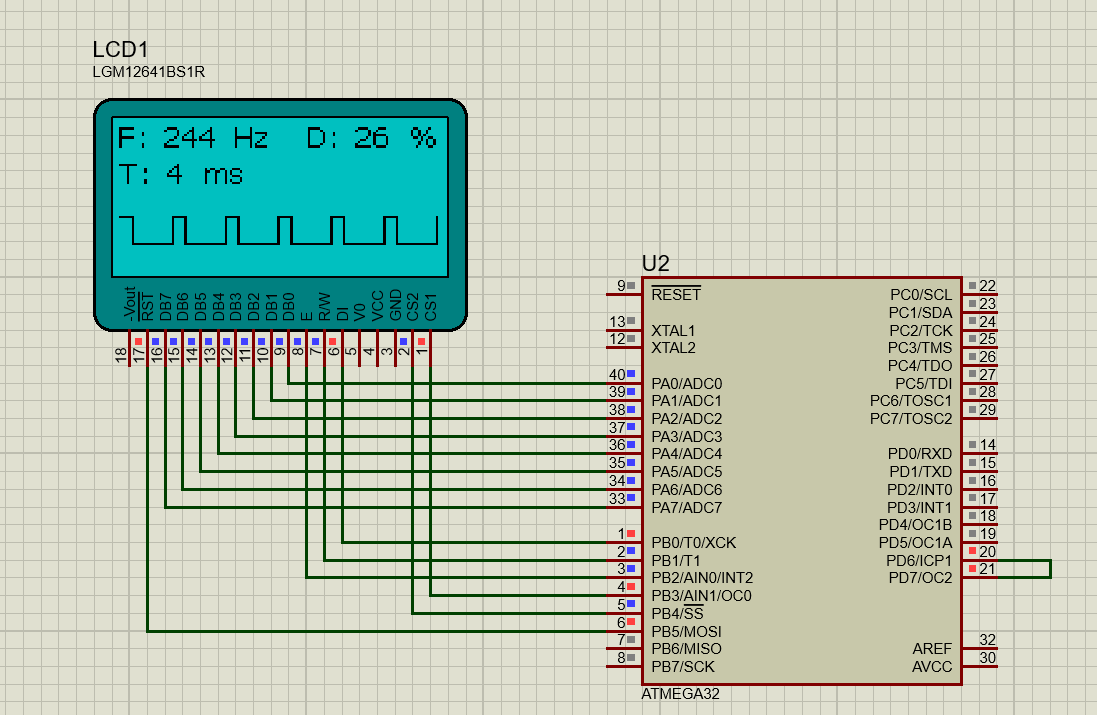Viewport: 1097px width, 715px height.
Task: Click the U2 reference label
Action: point(656,264)
